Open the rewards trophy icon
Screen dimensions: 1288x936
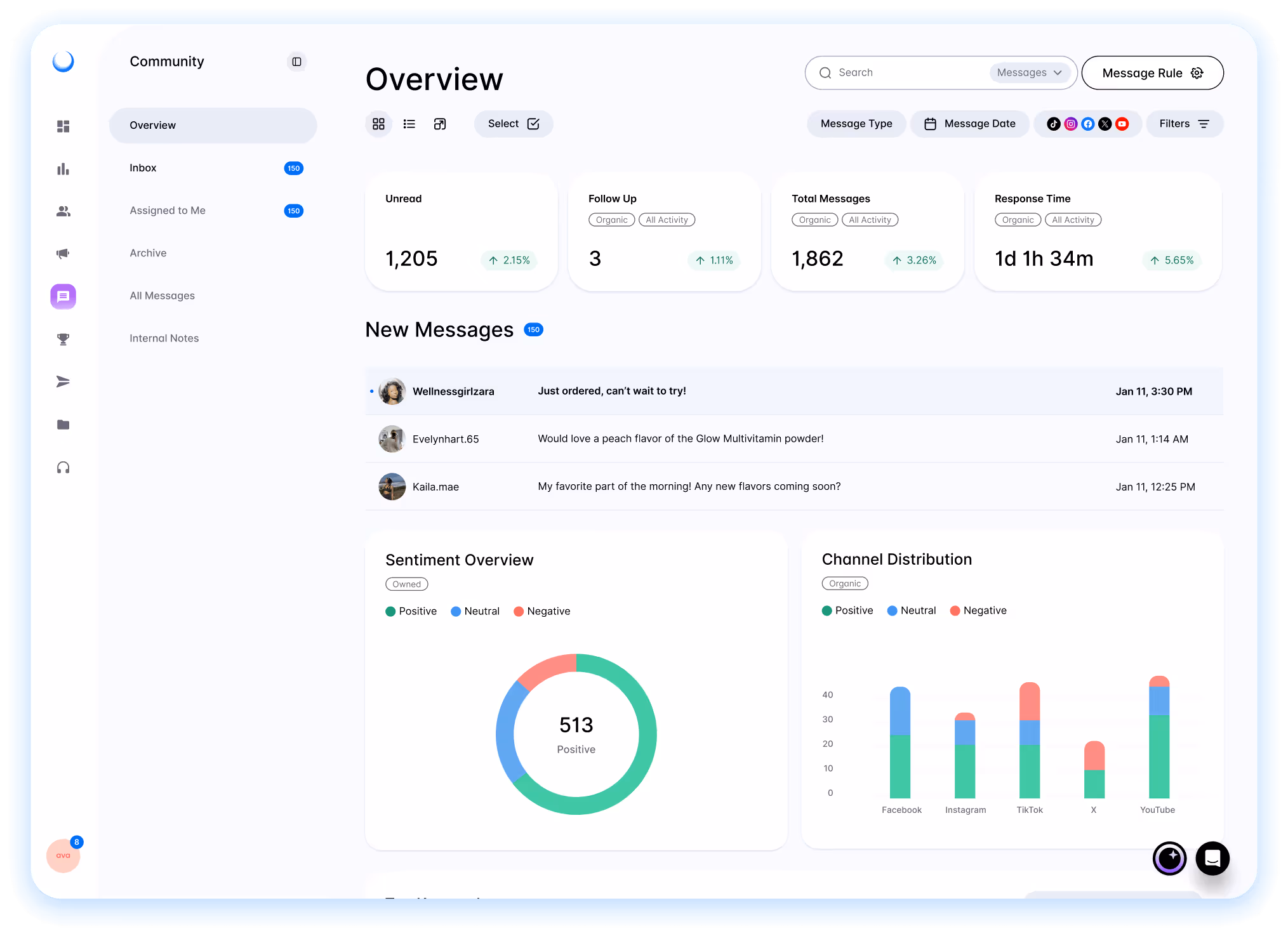click(x=63, y=338)
